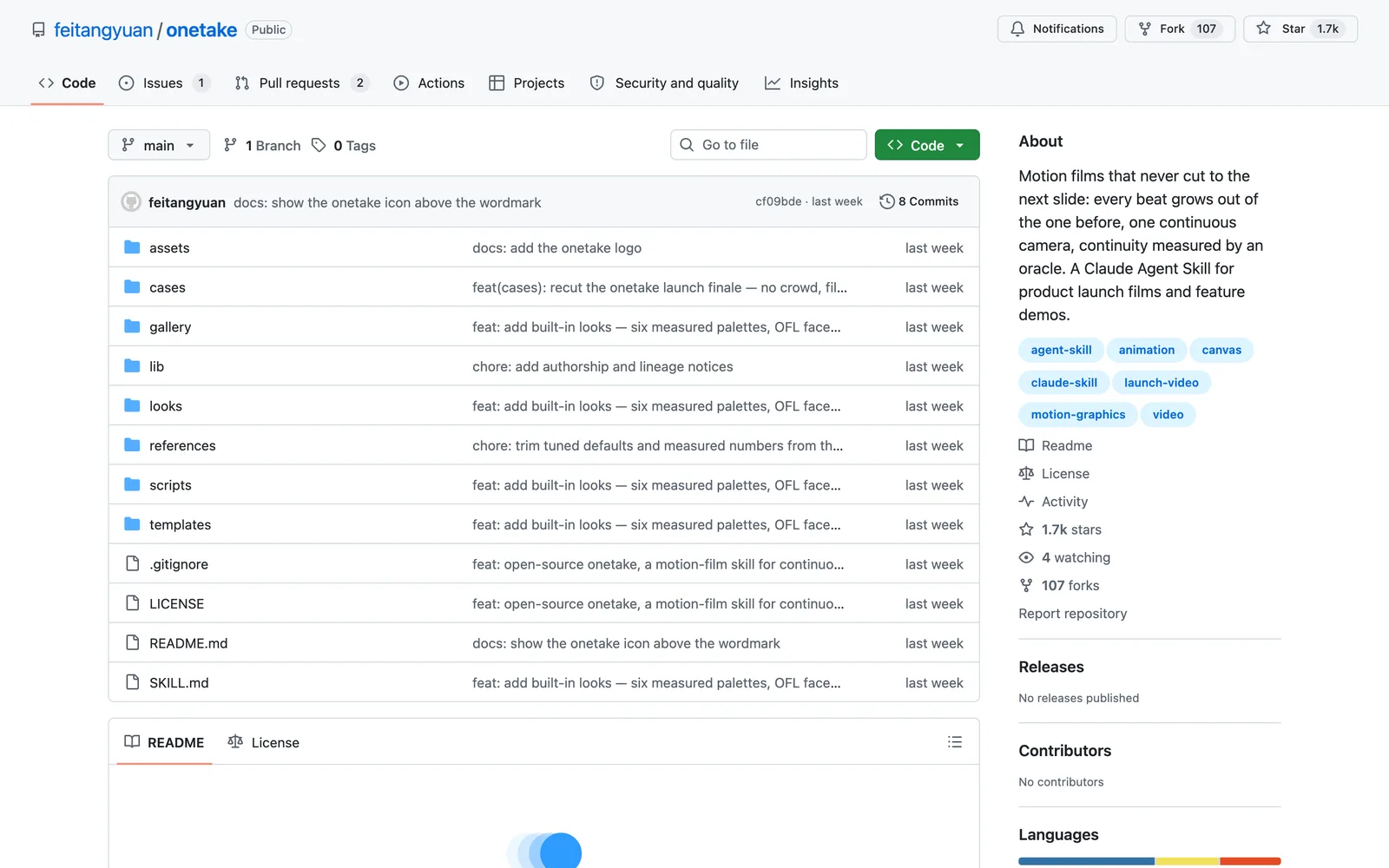The height and width of the screenshot is (868, 1389).
Task: Open the README outline list icon
Action: (955, 742)
